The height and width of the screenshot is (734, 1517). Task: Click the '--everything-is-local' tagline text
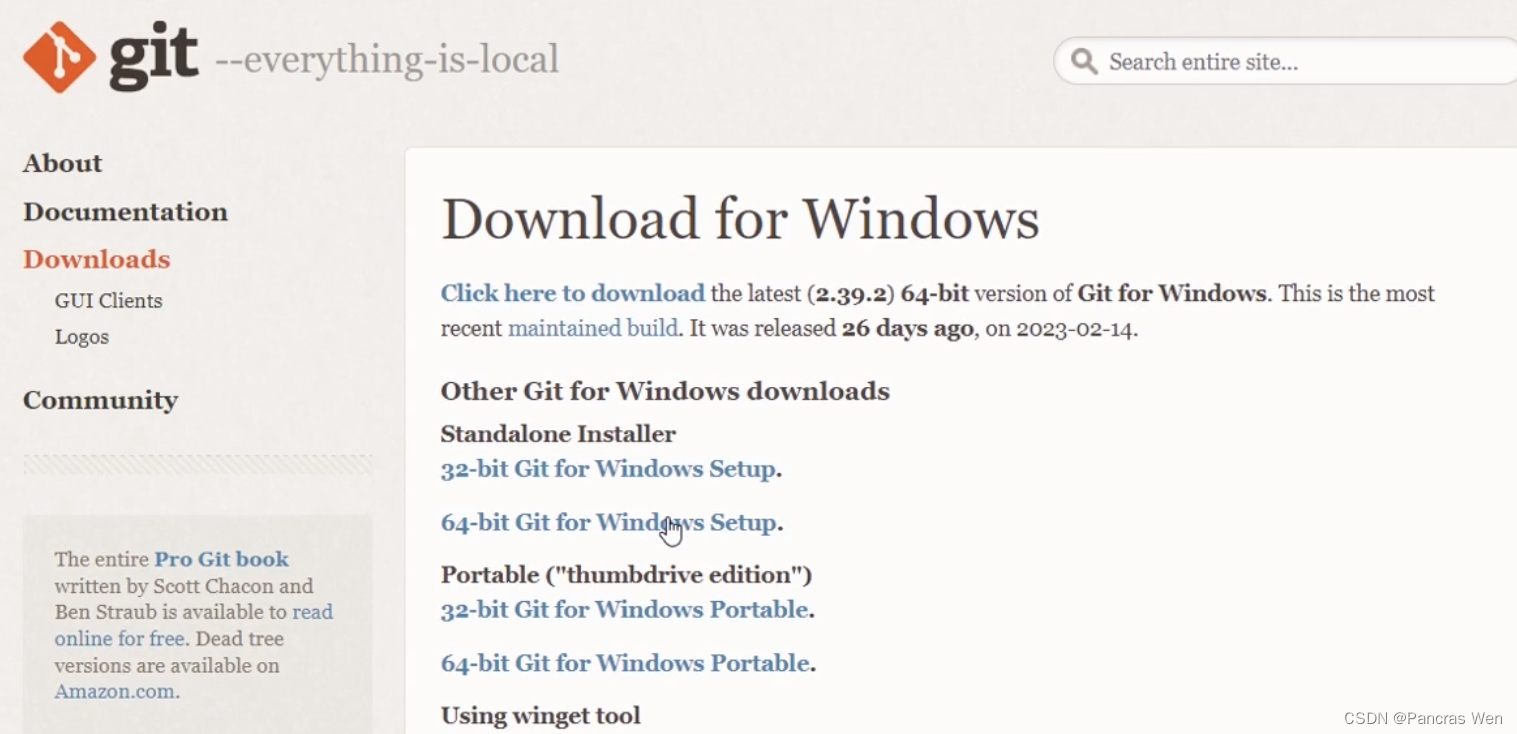(x=387, y=59)
